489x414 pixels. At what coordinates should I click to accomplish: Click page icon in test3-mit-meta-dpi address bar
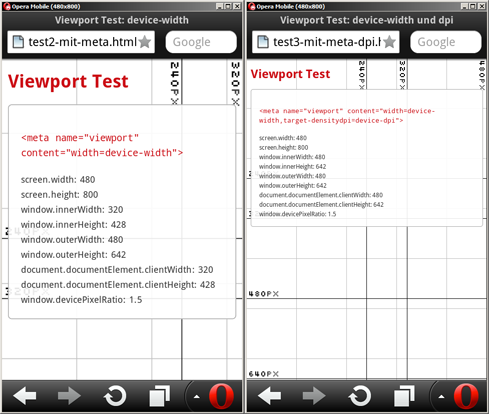point(263,42)
